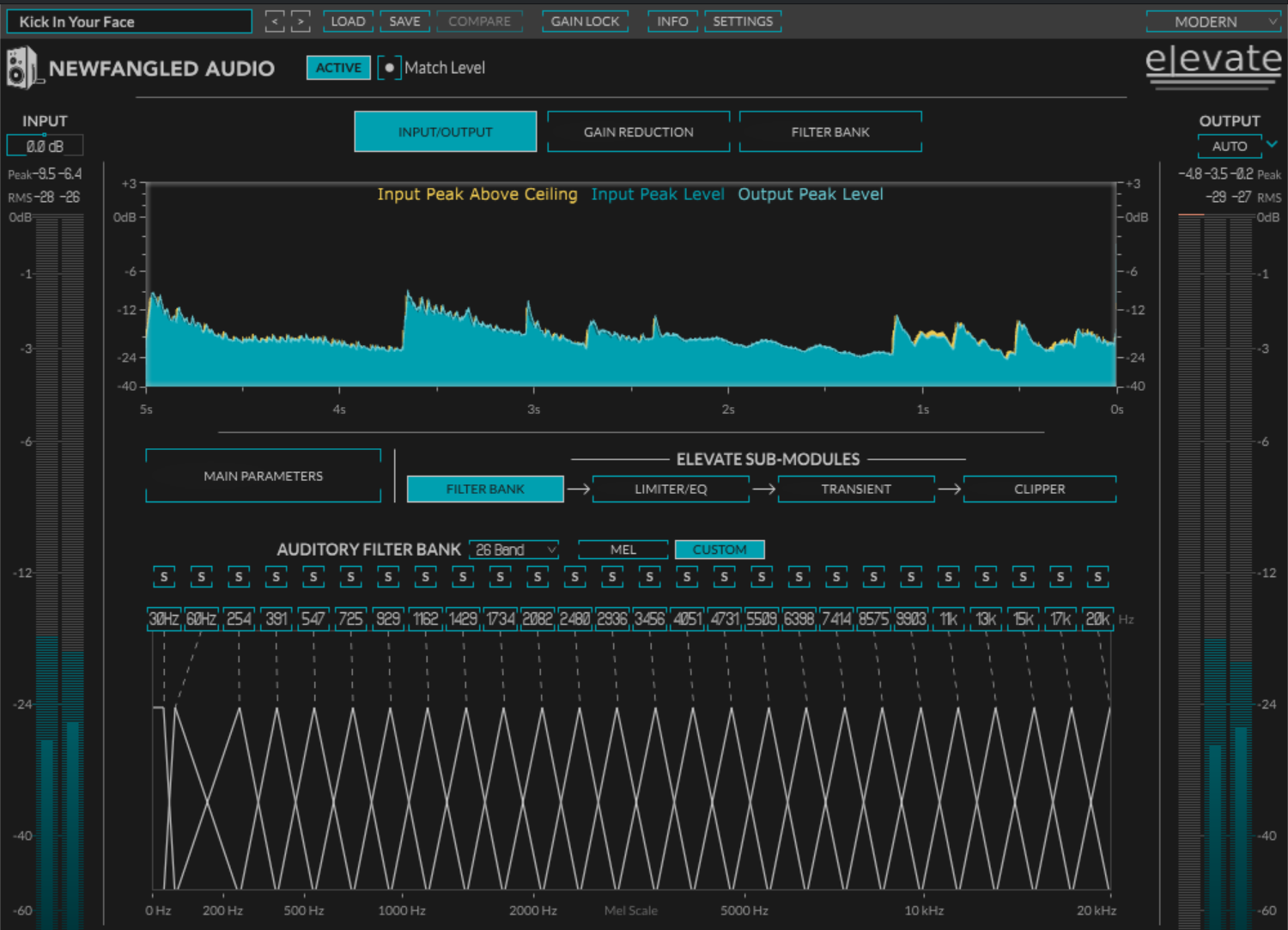Click the SAVE button
Image resolution: width=1288 pixels, height=930 pixels.
404,21
